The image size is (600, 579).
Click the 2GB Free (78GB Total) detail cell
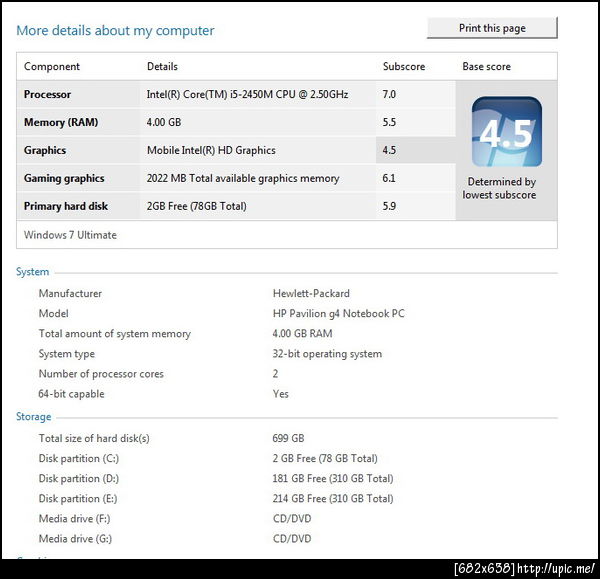(x=196, y=206)
